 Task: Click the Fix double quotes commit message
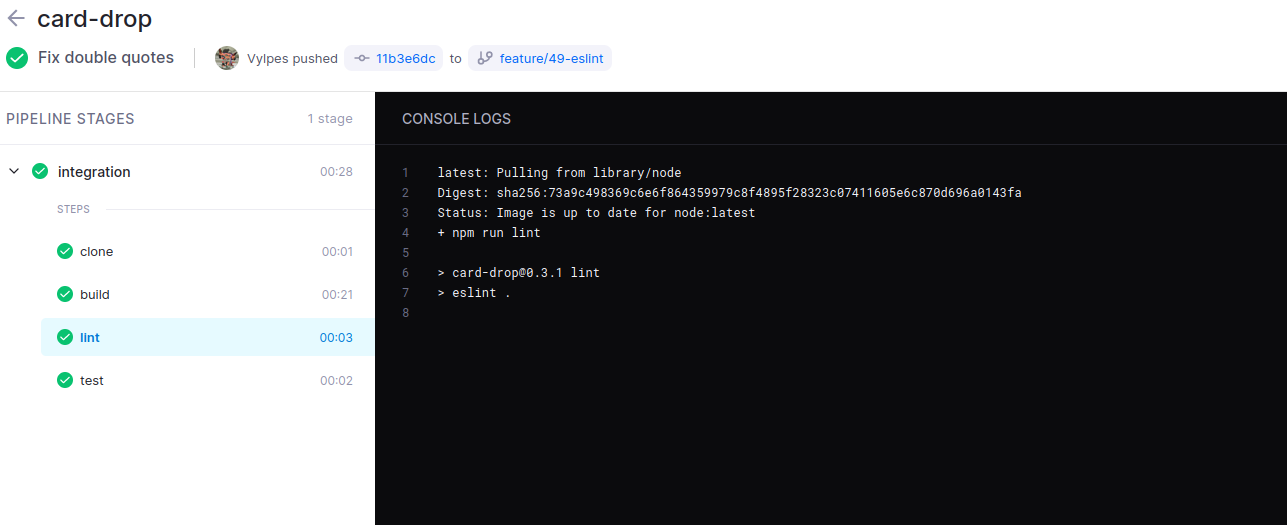click(106, 58)
